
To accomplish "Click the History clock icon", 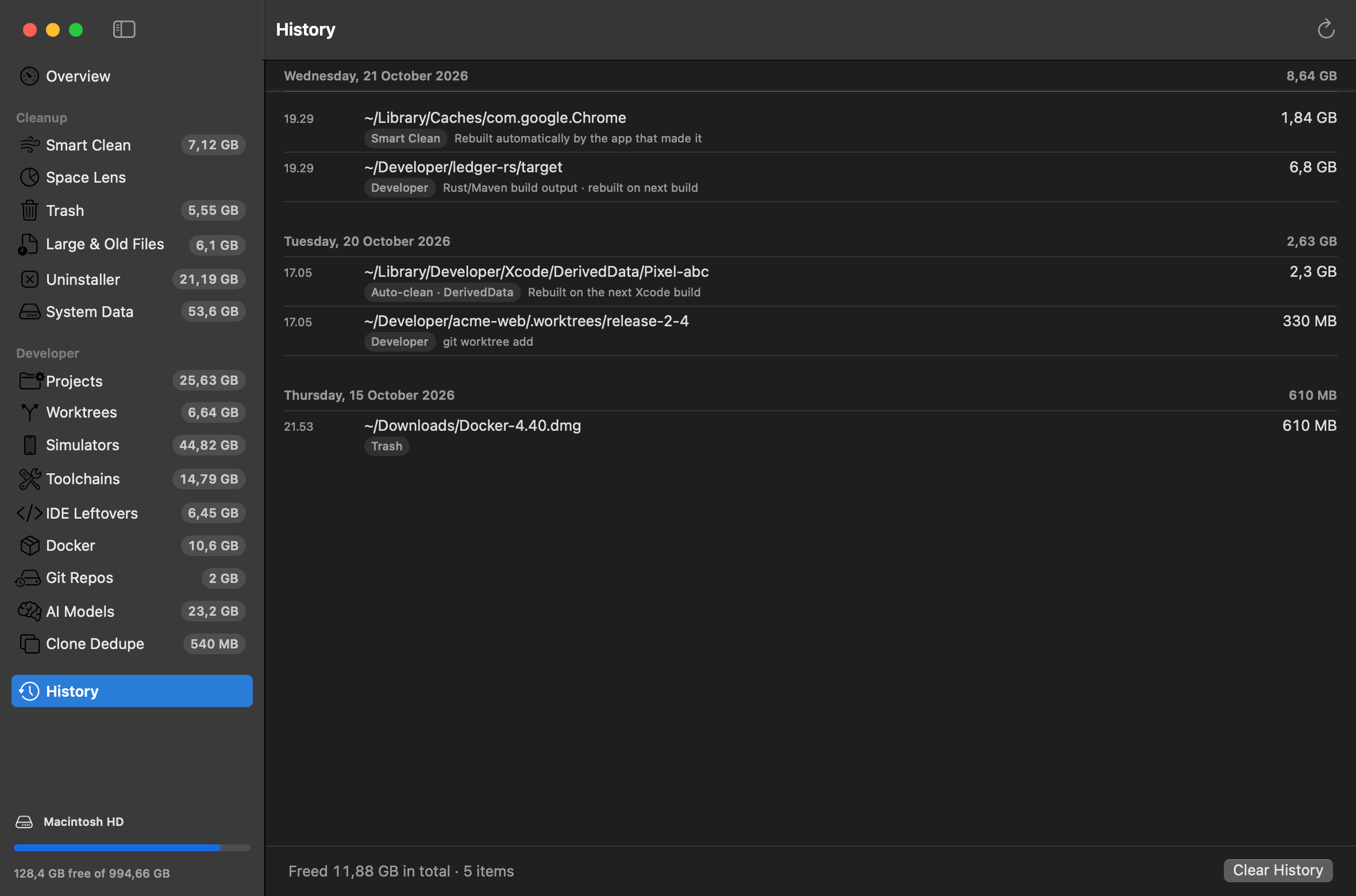I will coord(29,691).
